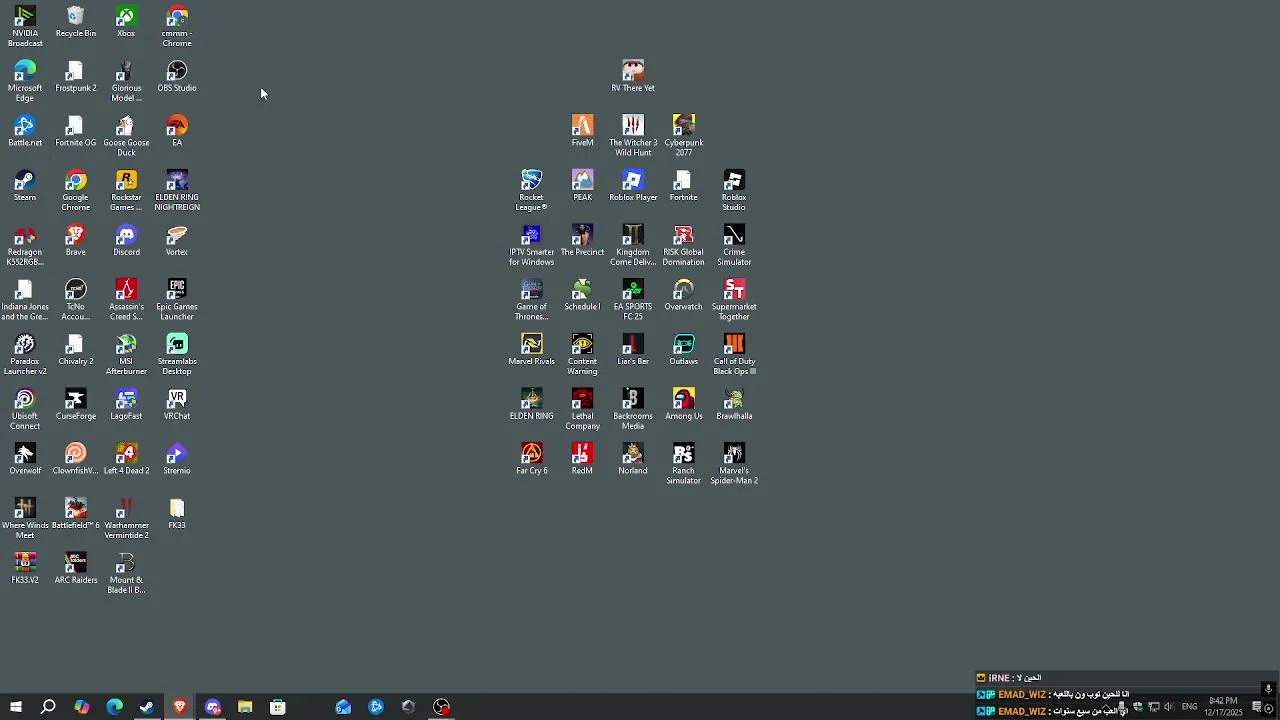Select the Marvel's Spider-Man 2 shortcut
The height and width of the screenshot is (720, 1280).
click(x=734, y=464)
